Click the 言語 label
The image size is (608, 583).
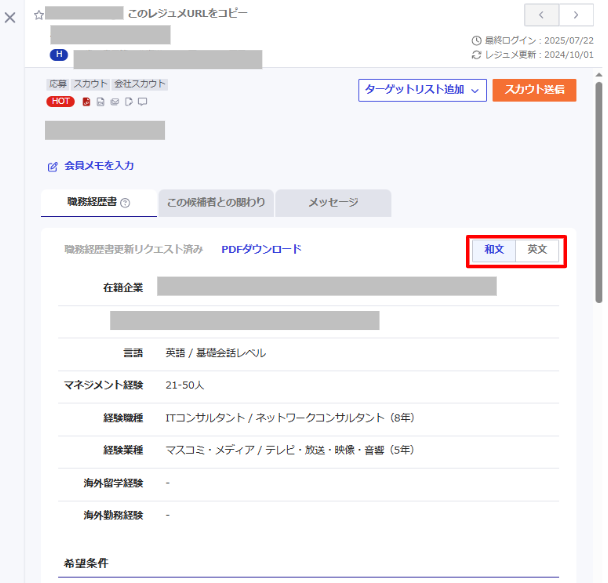133,353
